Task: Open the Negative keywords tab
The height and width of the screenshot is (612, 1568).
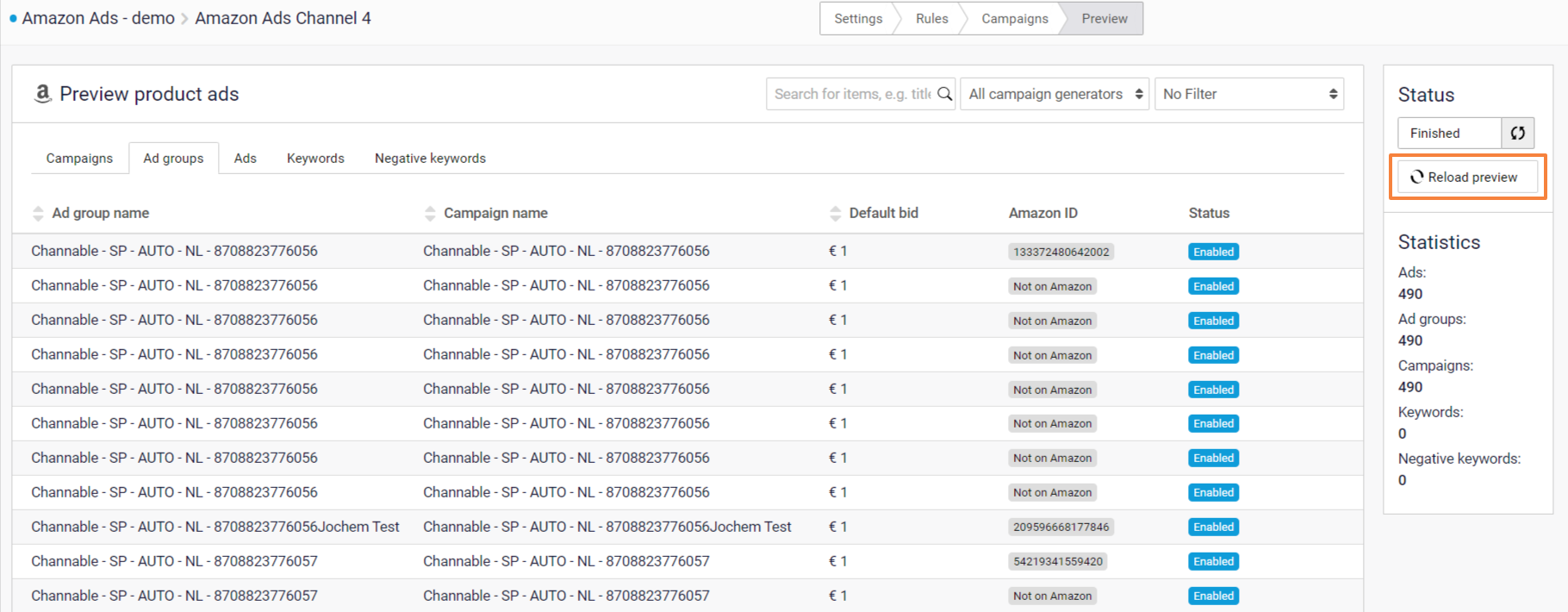Action: point(430,159)
